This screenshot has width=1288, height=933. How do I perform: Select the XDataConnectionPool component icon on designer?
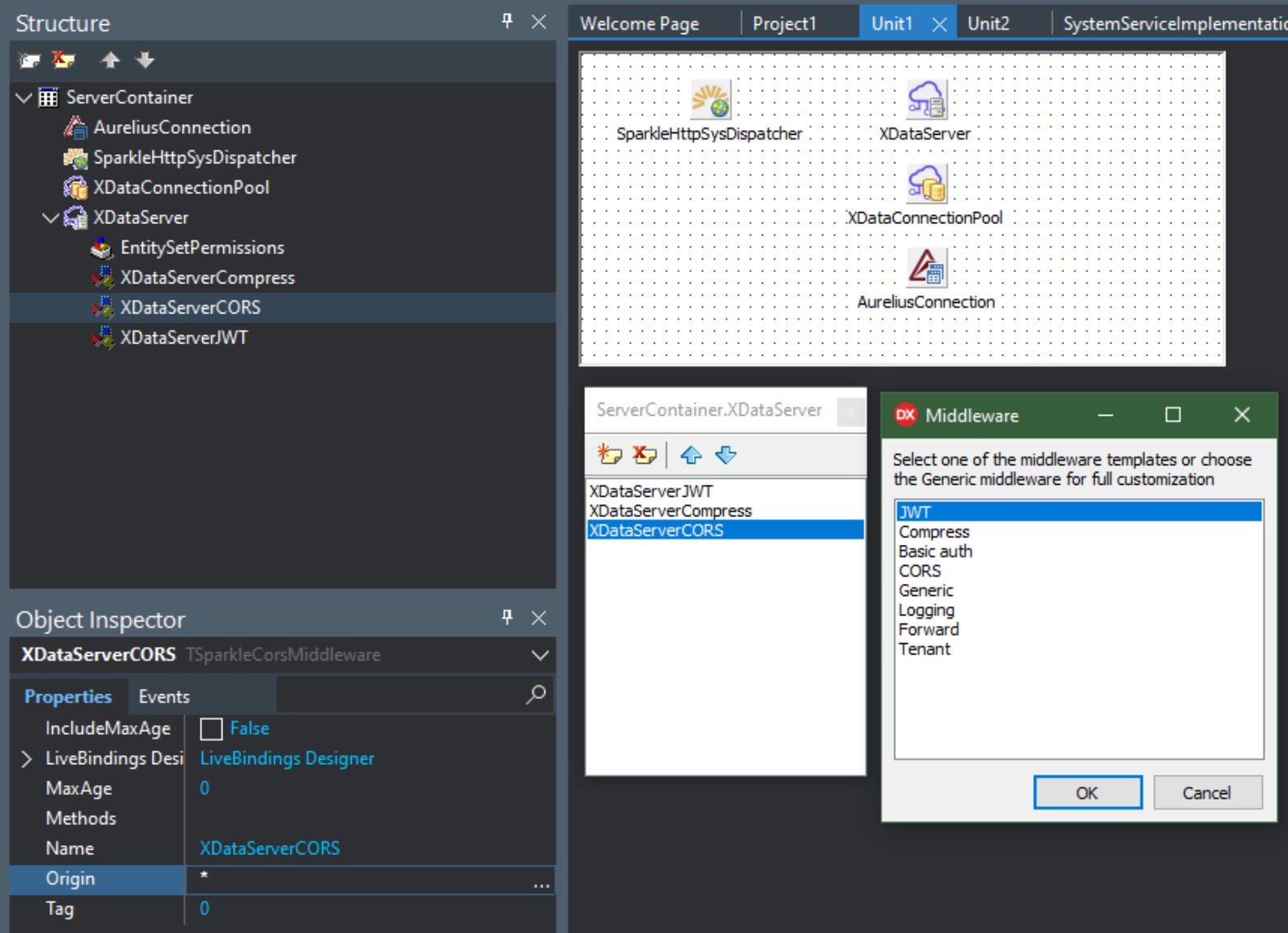[926, 184]
